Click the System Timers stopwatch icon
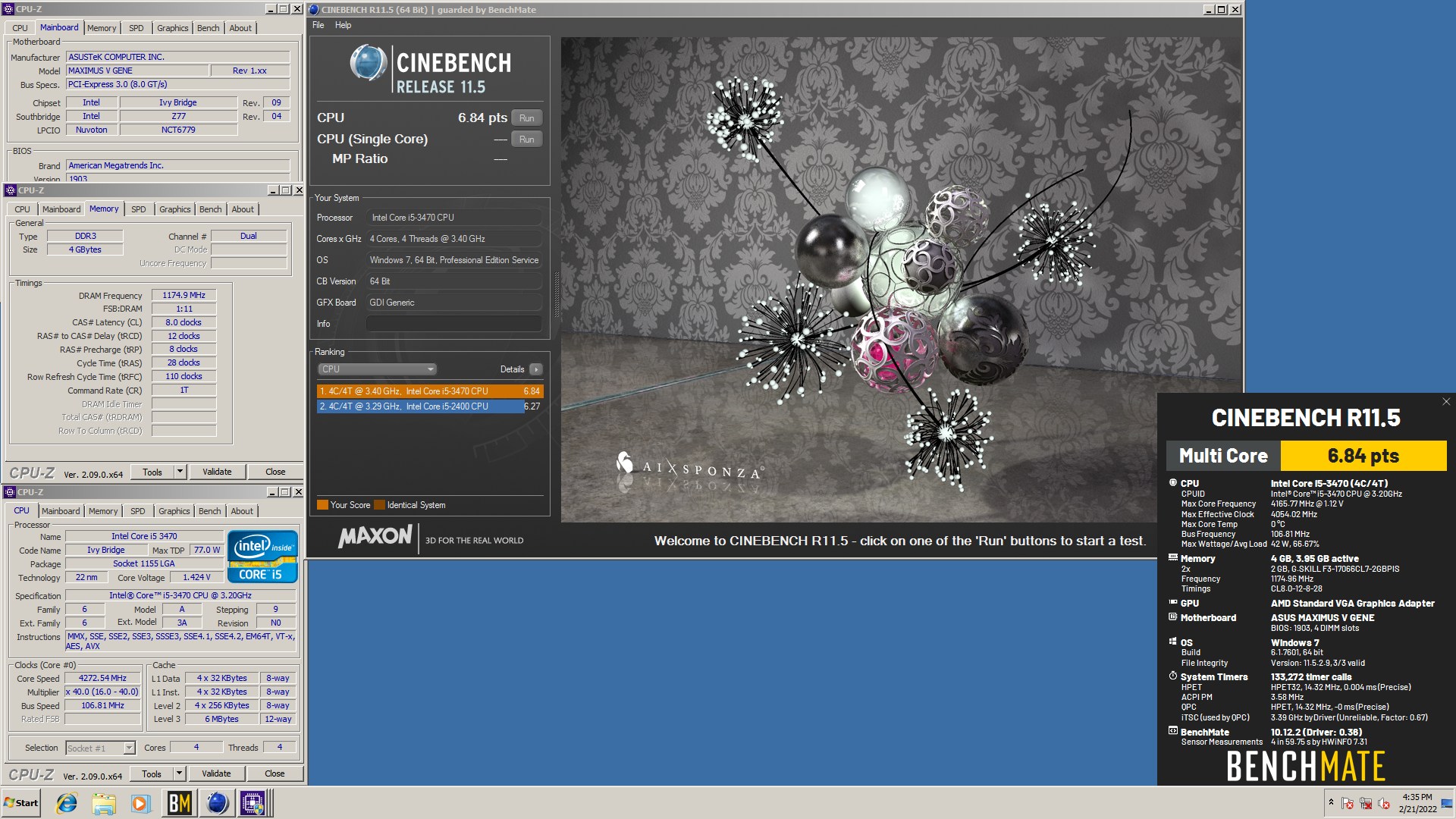Viewport: 1456px width, 819px height. tap(1173, 676)
